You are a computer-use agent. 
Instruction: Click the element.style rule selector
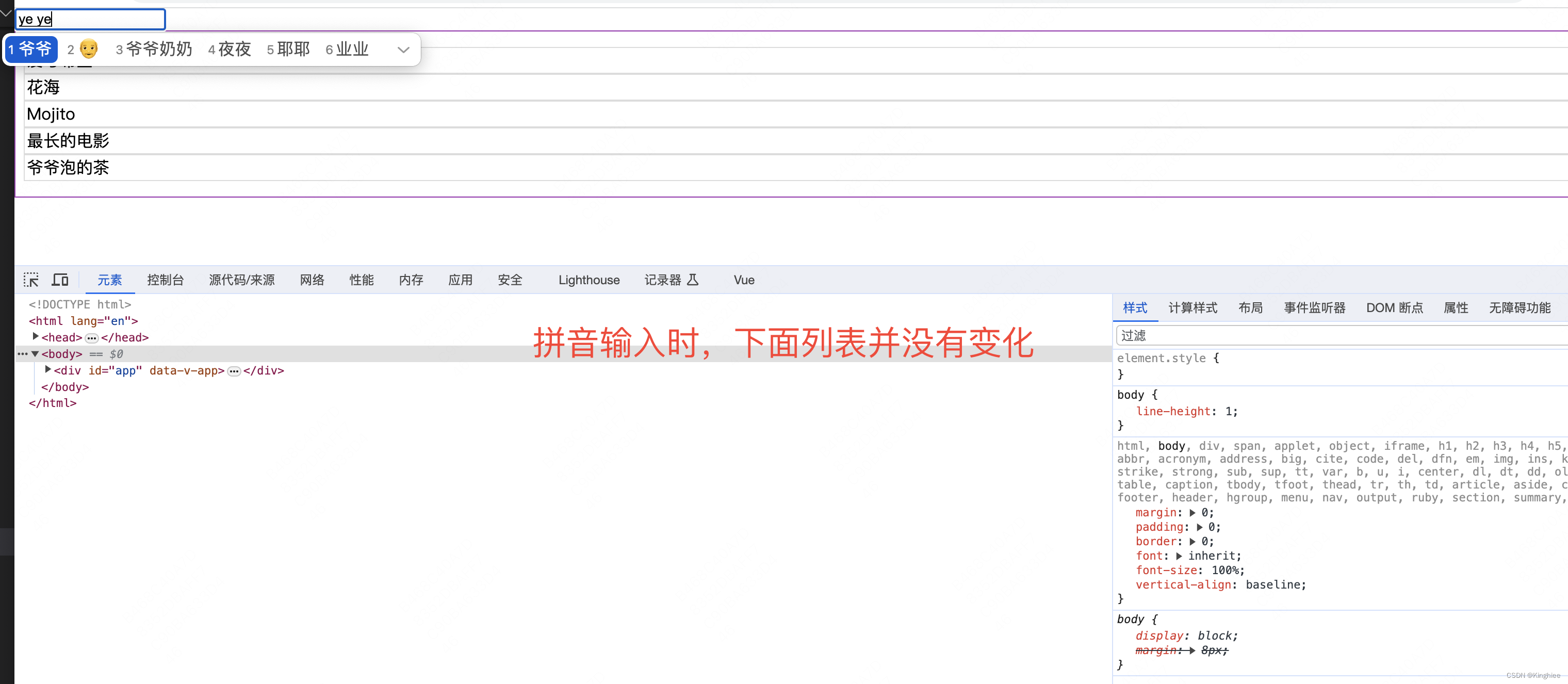[1161, 358]
